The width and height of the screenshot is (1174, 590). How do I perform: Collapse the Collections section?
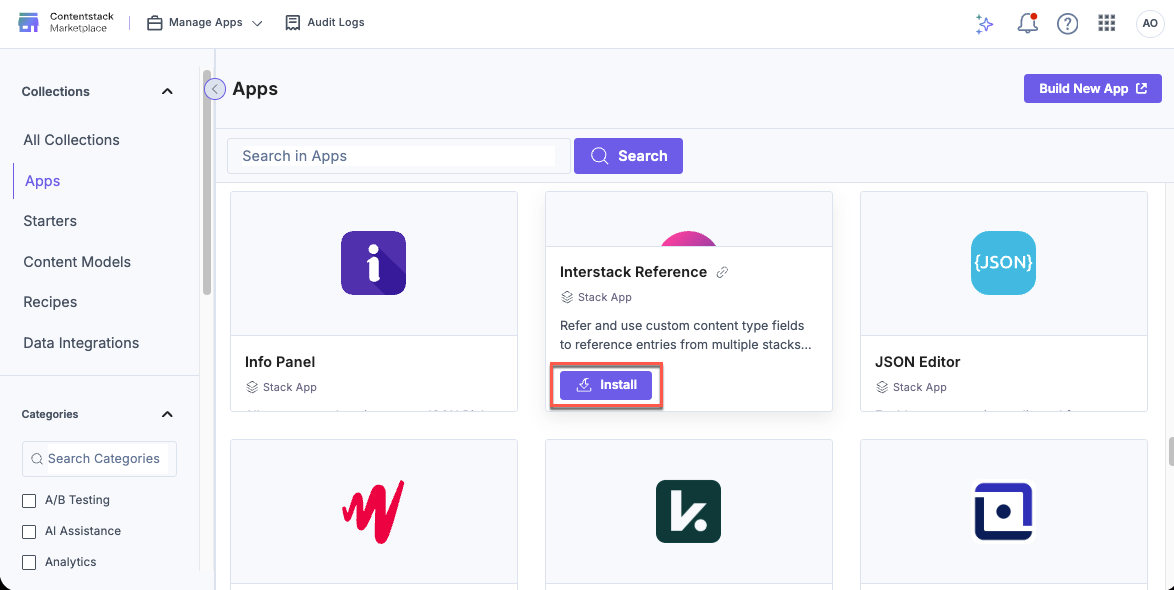click(x=168, y=91)
